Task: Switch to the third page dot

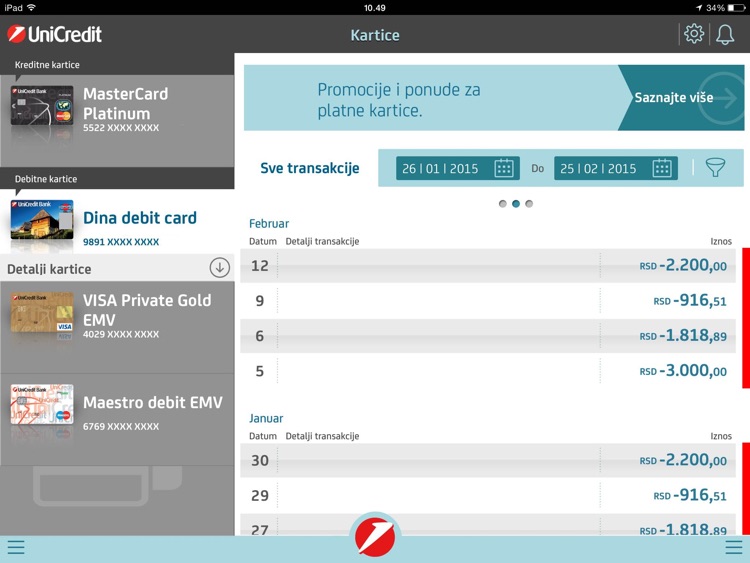Action: click(529, 204)
